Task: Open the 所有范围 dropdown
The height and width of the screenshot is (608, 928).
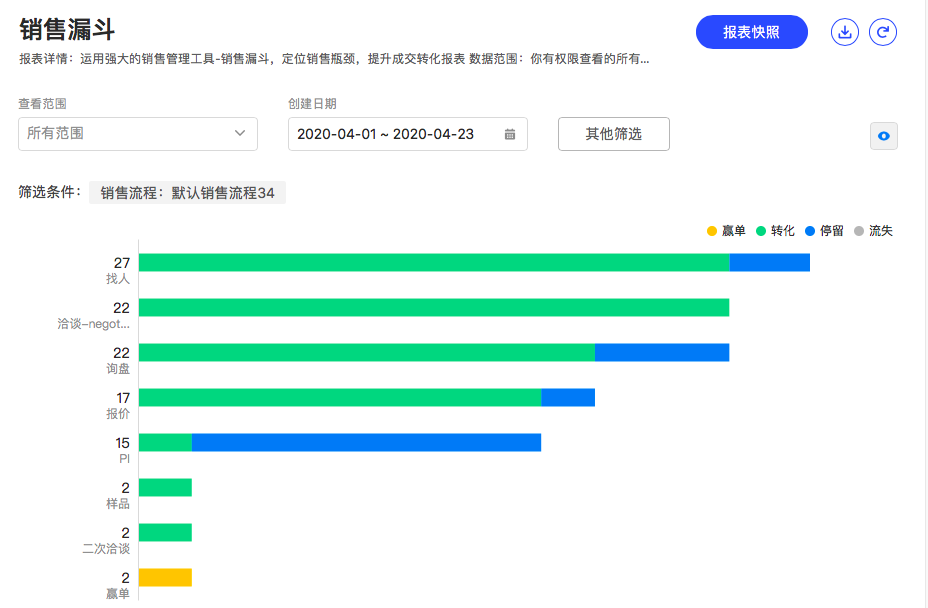Action: tap(137, 134)
